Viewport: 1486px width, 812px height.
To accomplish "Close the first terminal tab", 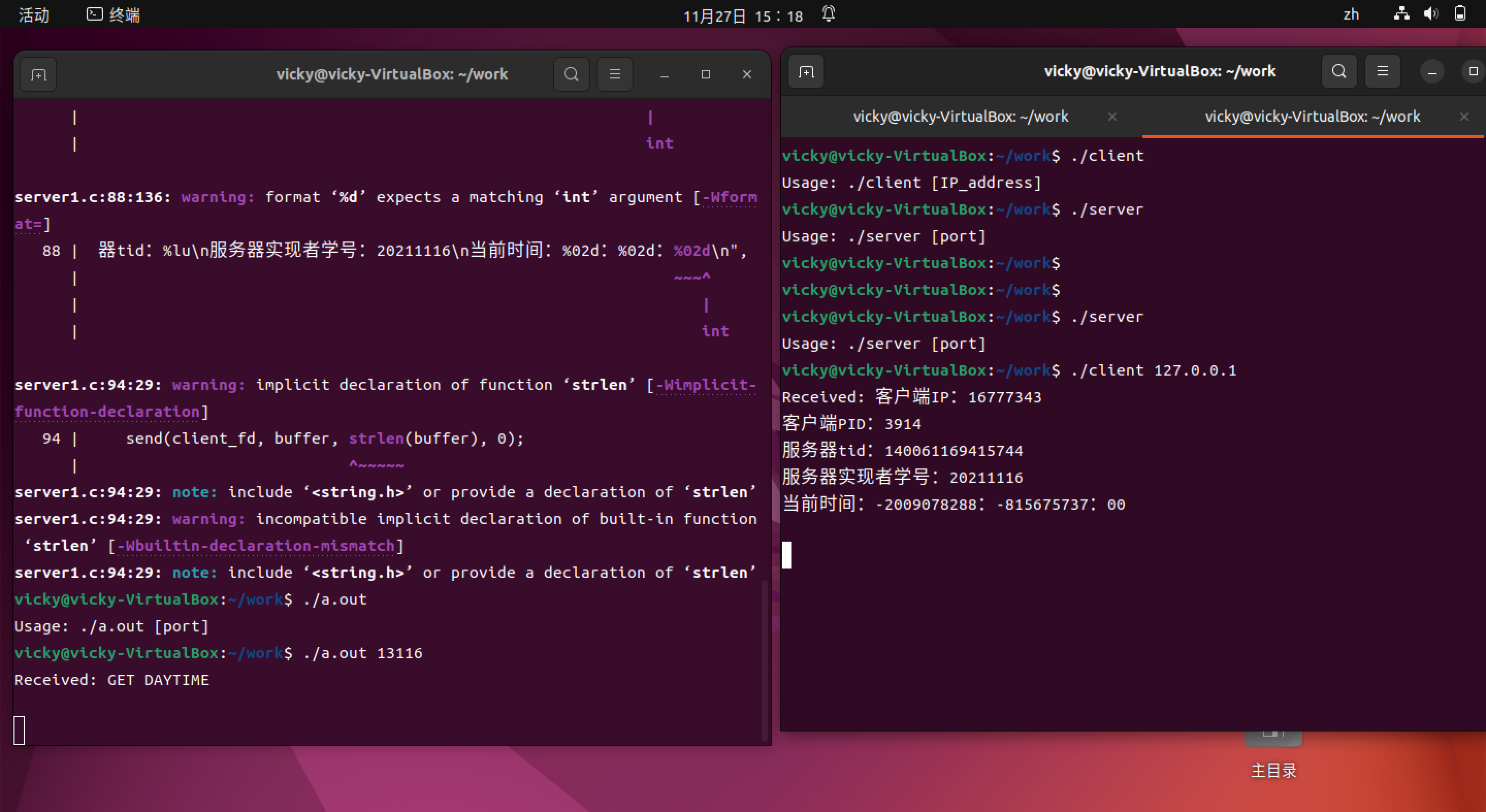I will [1112, 117].
